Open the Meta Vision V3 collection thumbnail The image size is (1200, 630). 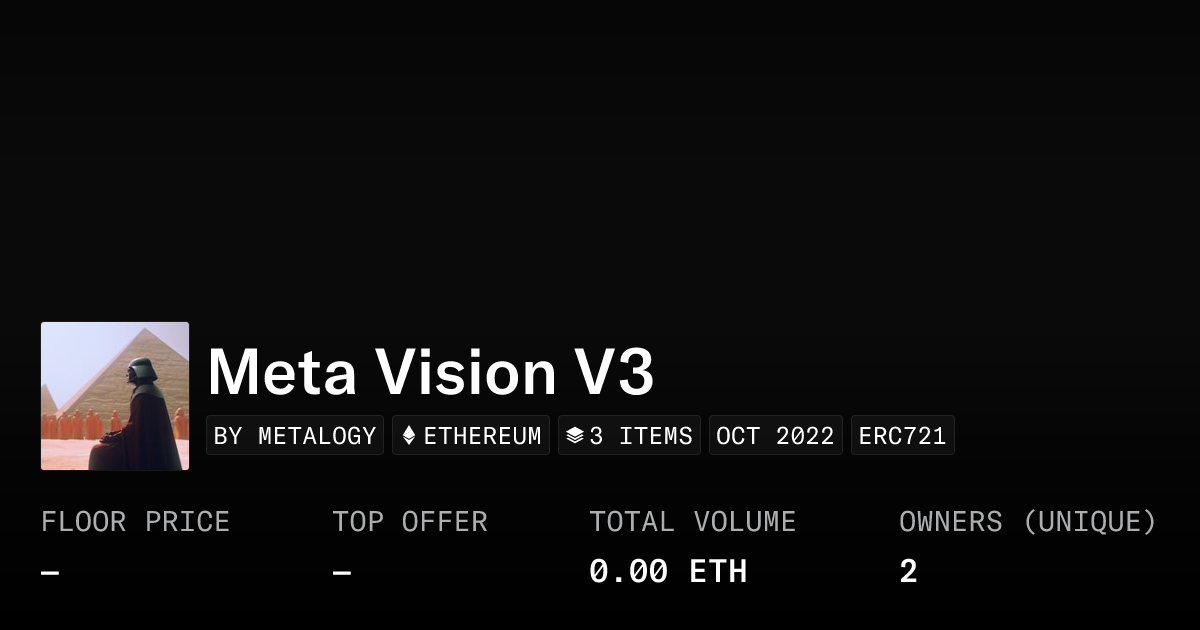(115, 396)
